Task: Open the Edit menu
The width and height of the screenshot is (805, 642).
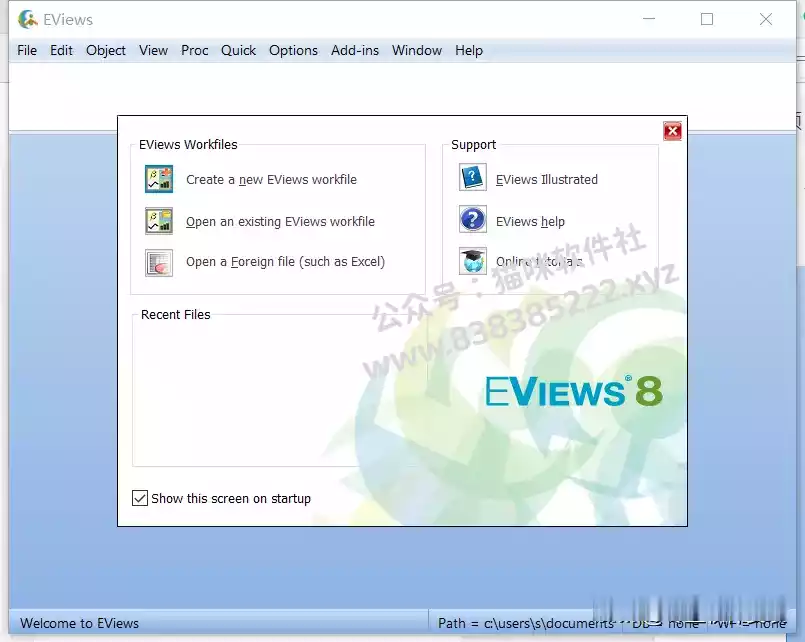Action: (x=61, y=50)
